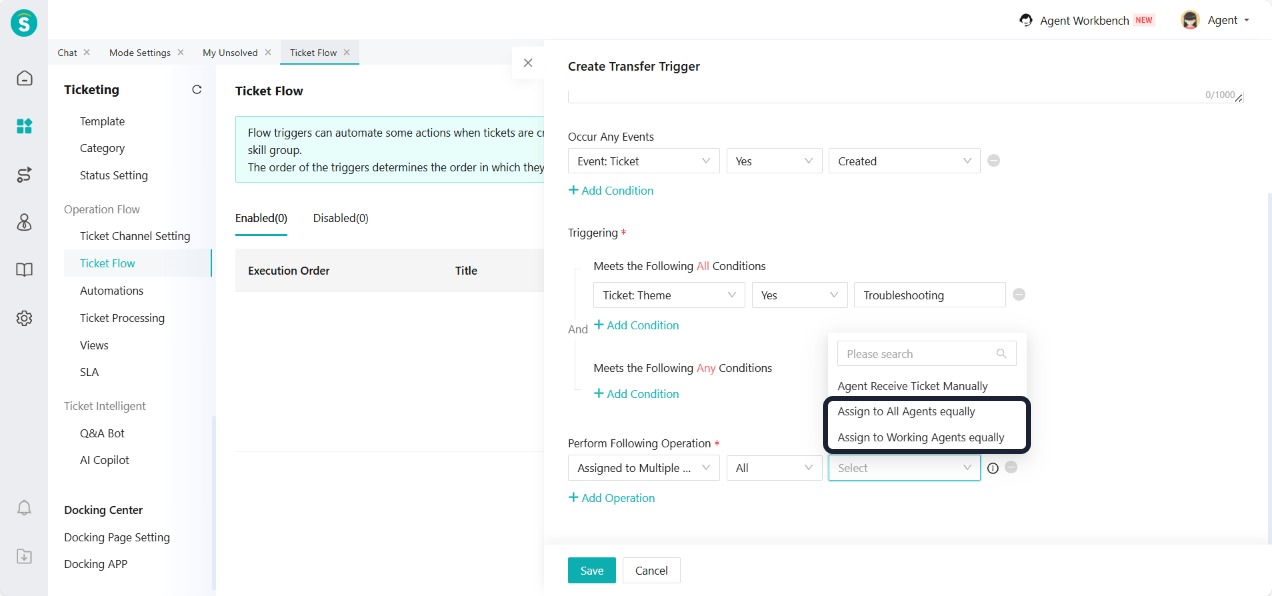
Task: Click the home icon in left sidebar
Action: point(24,78)
